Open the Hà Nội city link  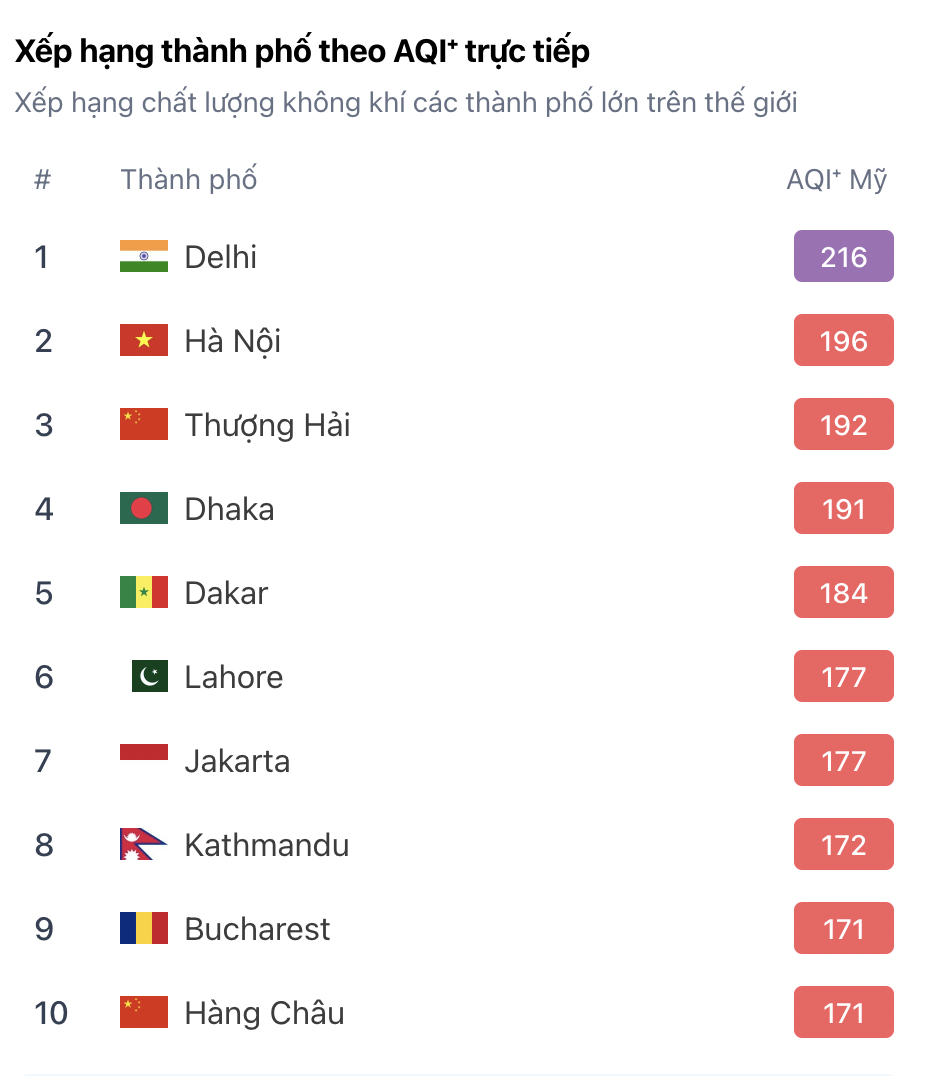233,341
